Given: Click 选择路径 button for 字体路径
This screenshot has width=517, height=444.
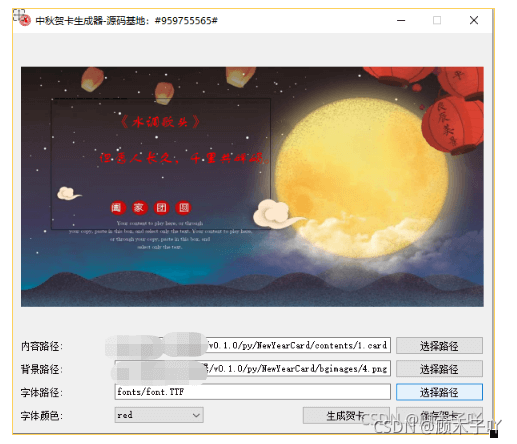Looking at the screenshot, I should [x=439, y=392].
